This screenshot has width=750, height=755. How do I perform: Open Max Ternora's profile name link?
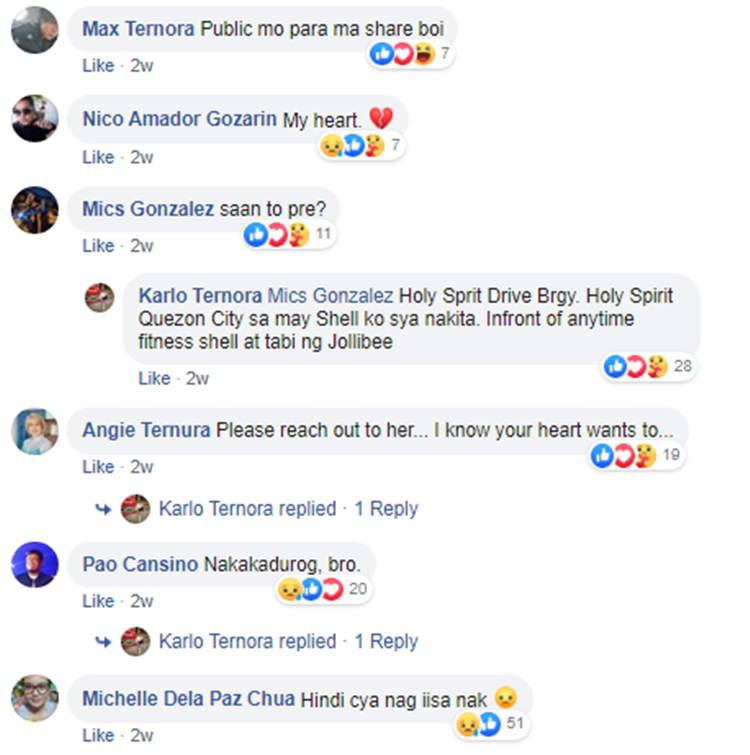[x=138, y=29]
